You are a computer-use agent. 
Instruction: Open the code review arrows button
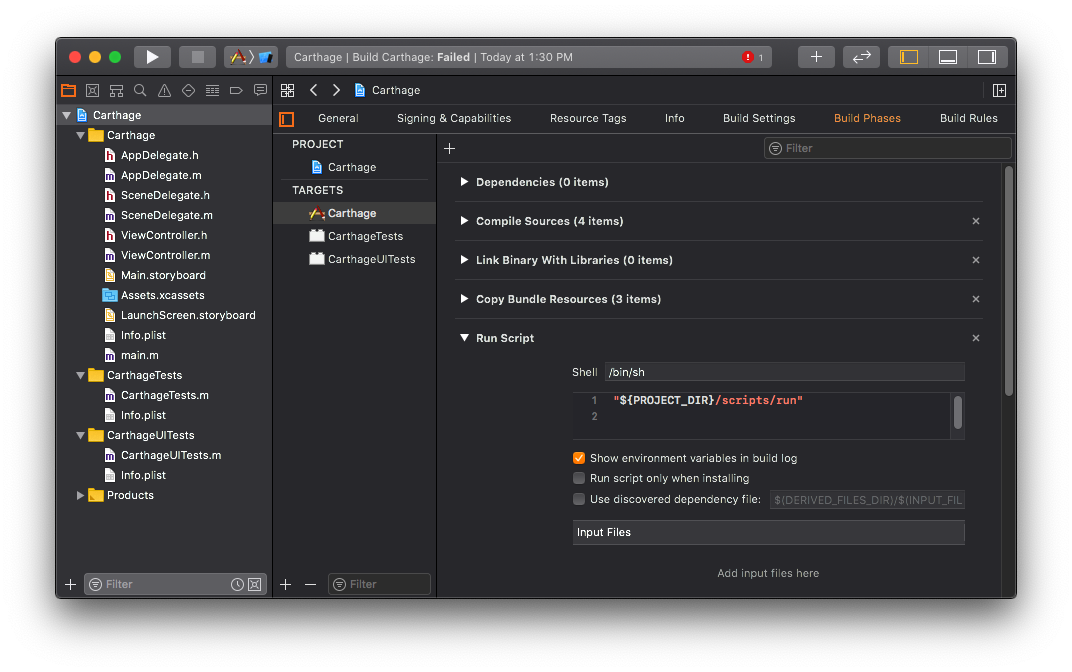[861, 57]
